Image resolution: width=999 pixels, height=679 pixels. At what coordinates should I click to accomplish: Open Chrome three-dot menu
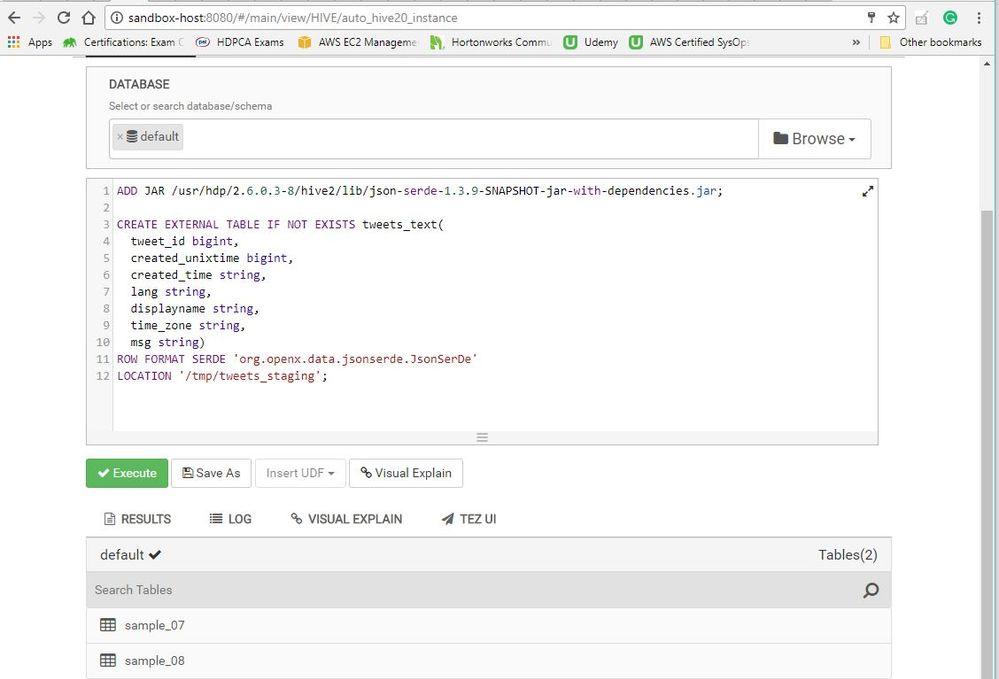pyautogui.click(x=978, y=17)
